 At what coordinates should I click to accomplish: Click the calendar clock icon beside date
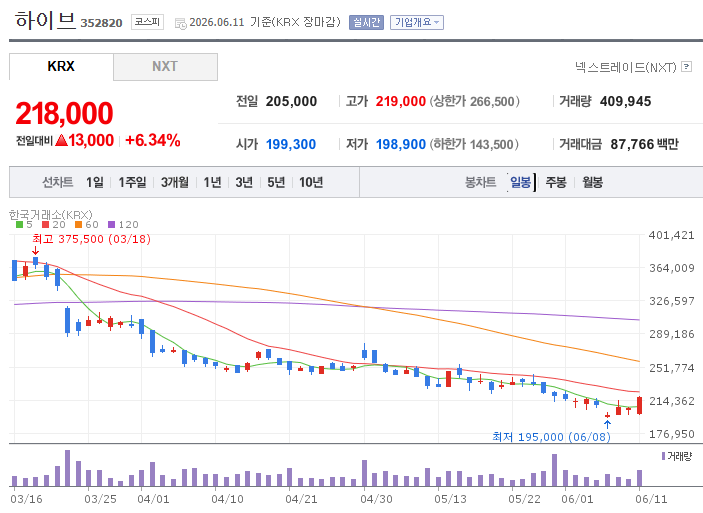pyautogui.click(x=181, y=23)
